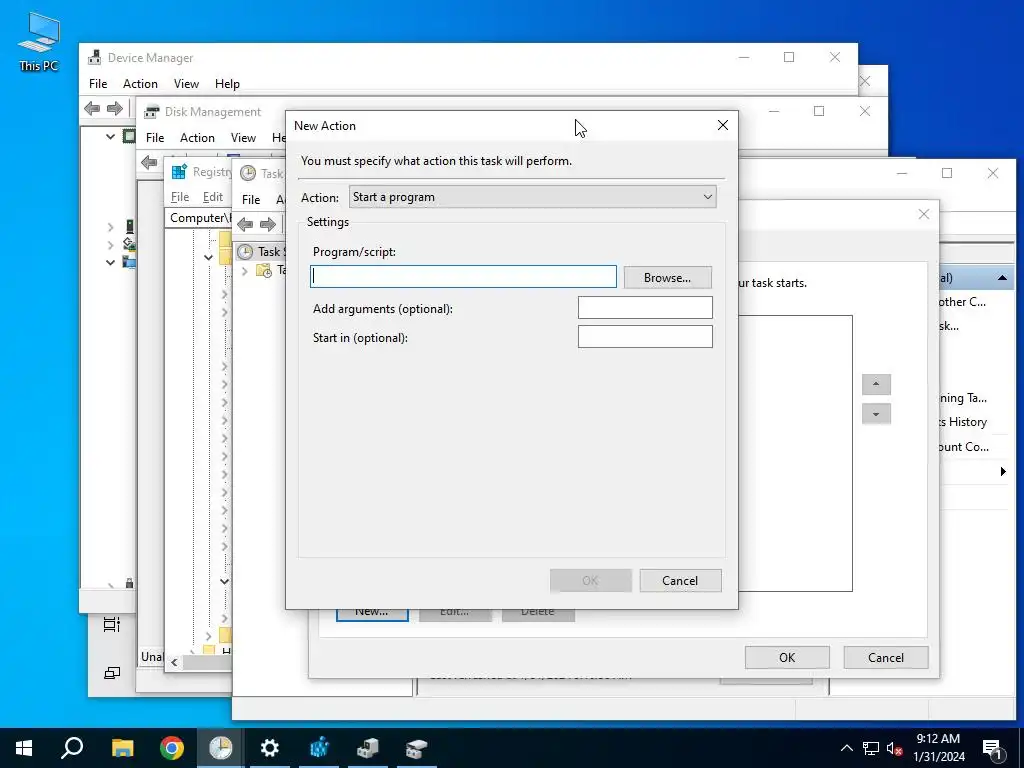The height and width of the screenshot is (768, 1024).
Task: Open the taskbar clock and date
Action: point(938,748)
